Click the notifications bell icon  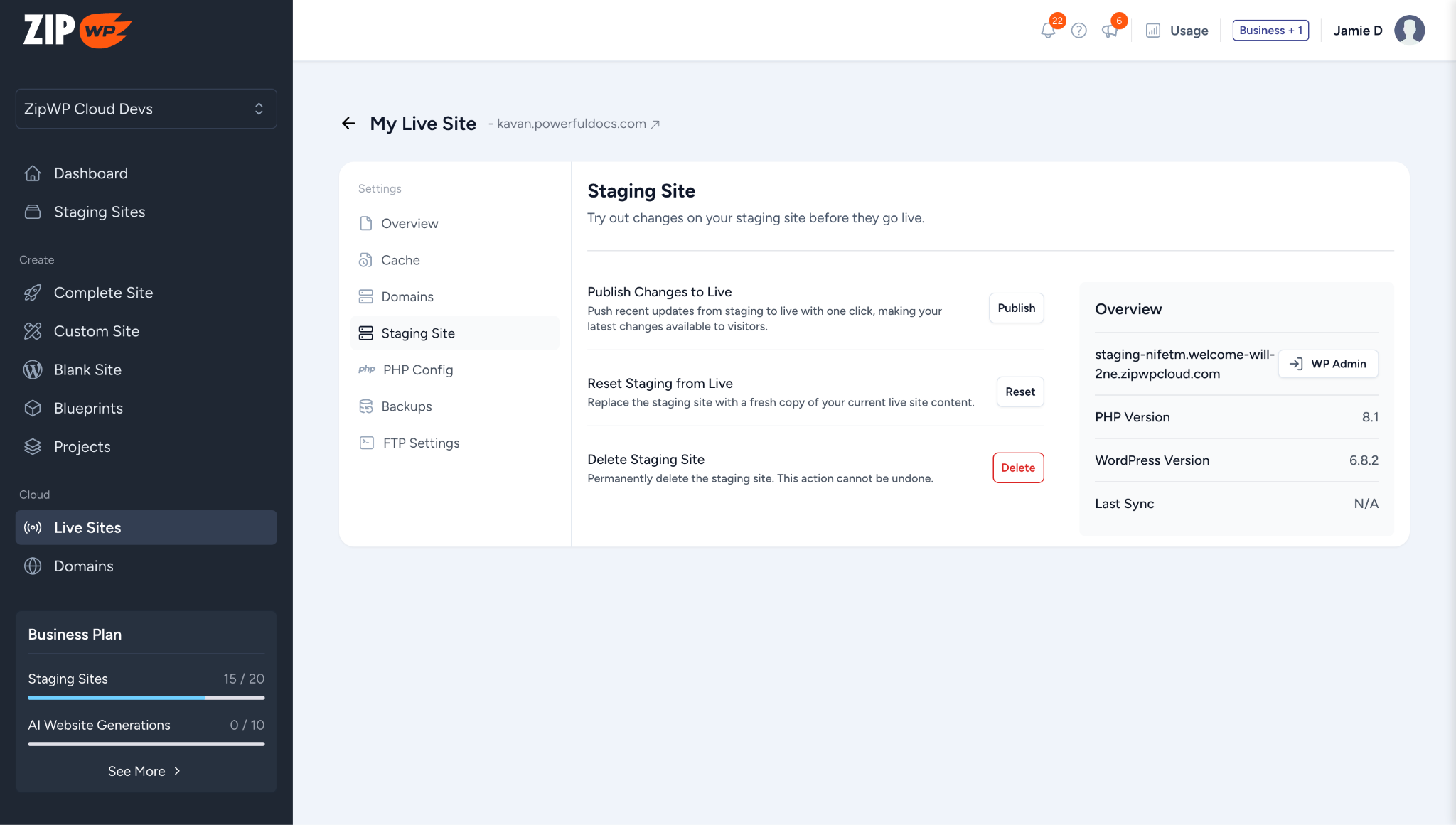1047,31
